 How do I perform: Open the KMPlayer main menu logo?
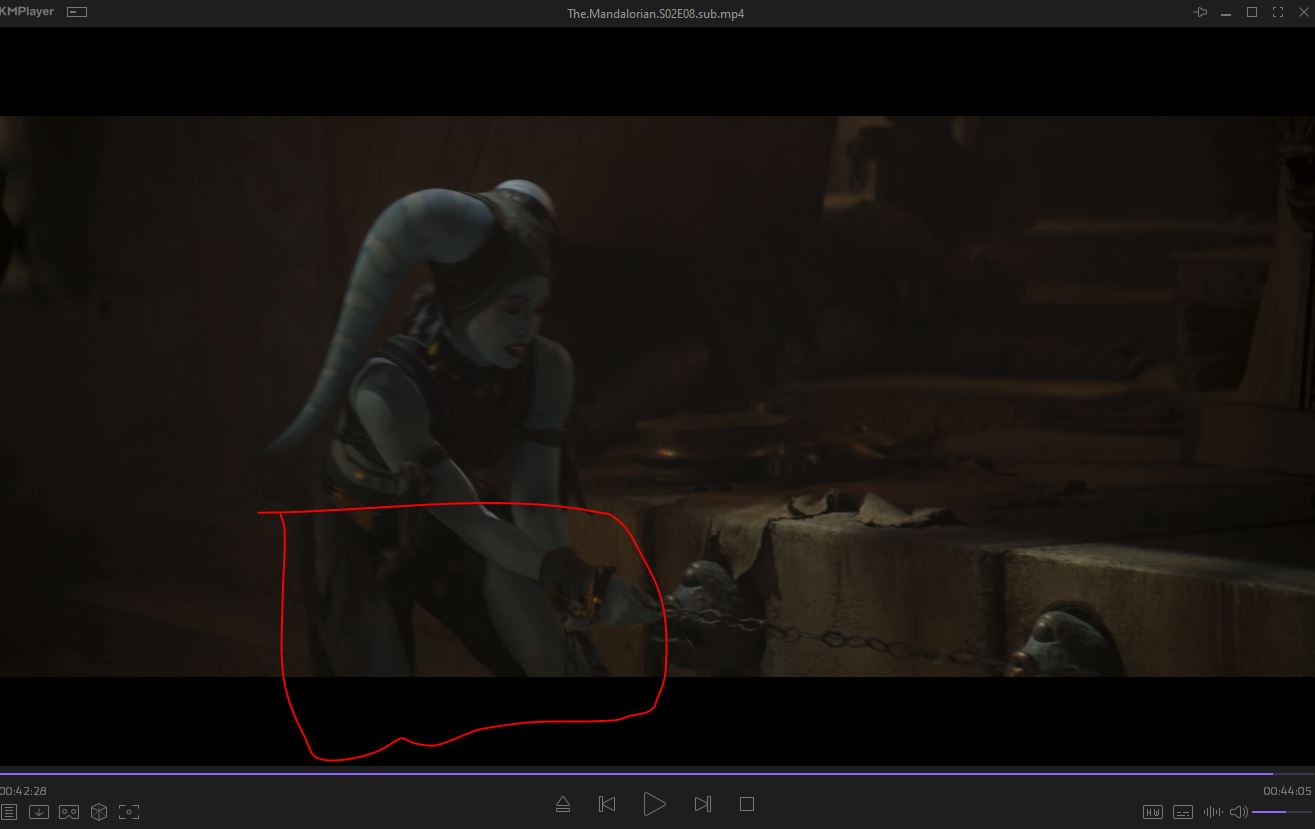[x=28, y=12]
